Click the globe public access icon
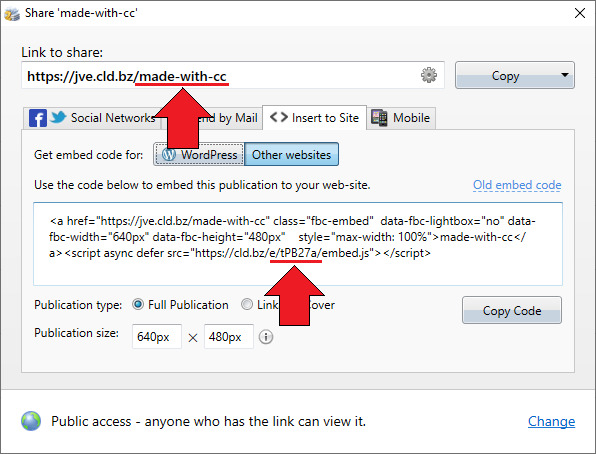 31,421
